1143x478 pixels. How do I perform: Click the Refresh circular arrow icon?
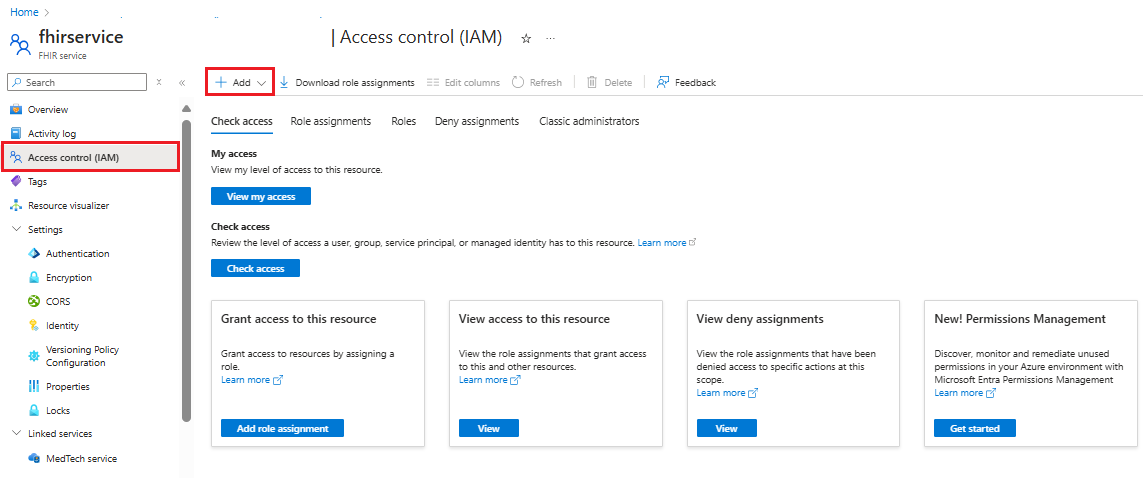point(518,82)
